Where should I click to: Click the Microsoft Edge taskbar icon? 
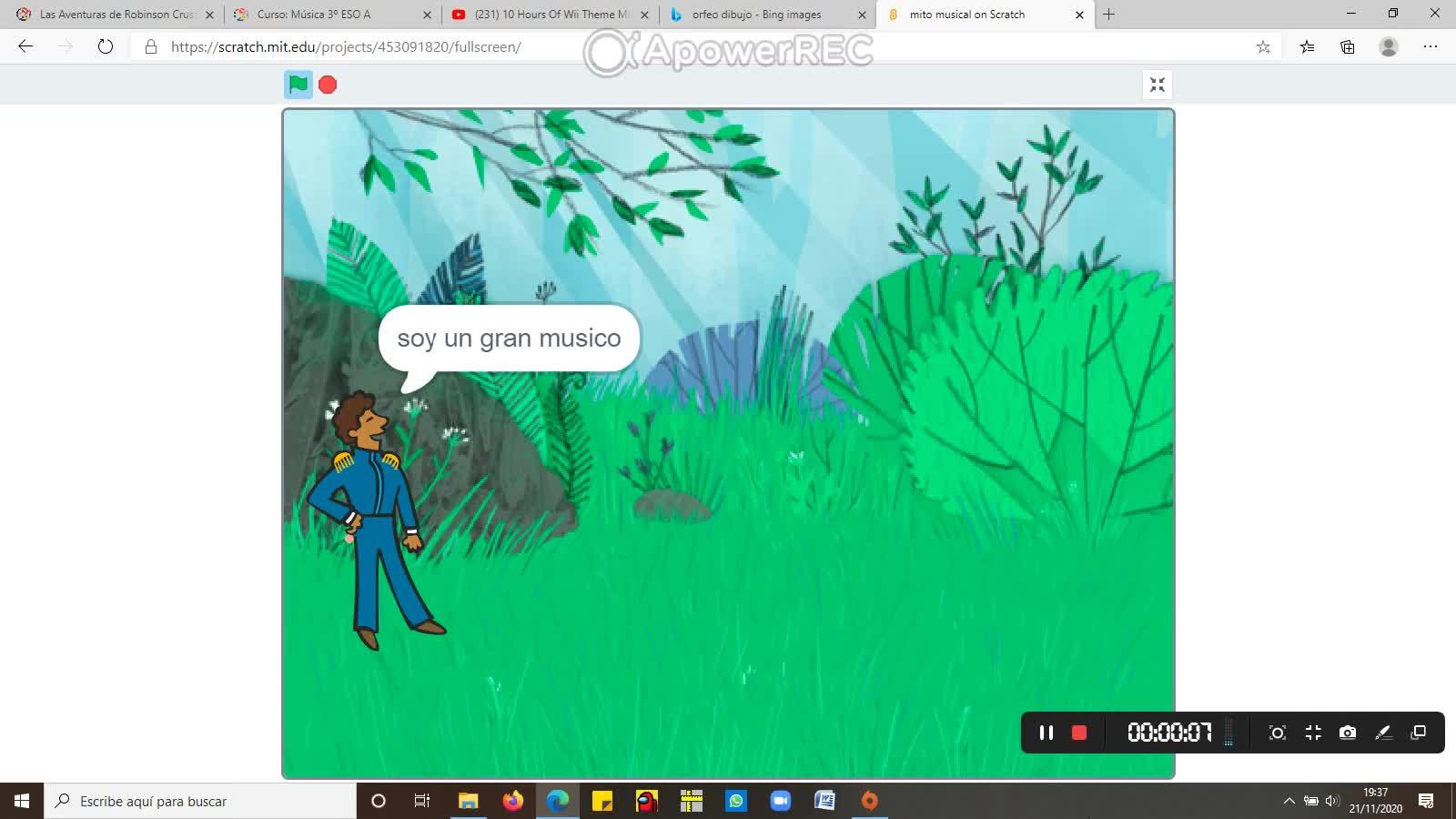557,801
